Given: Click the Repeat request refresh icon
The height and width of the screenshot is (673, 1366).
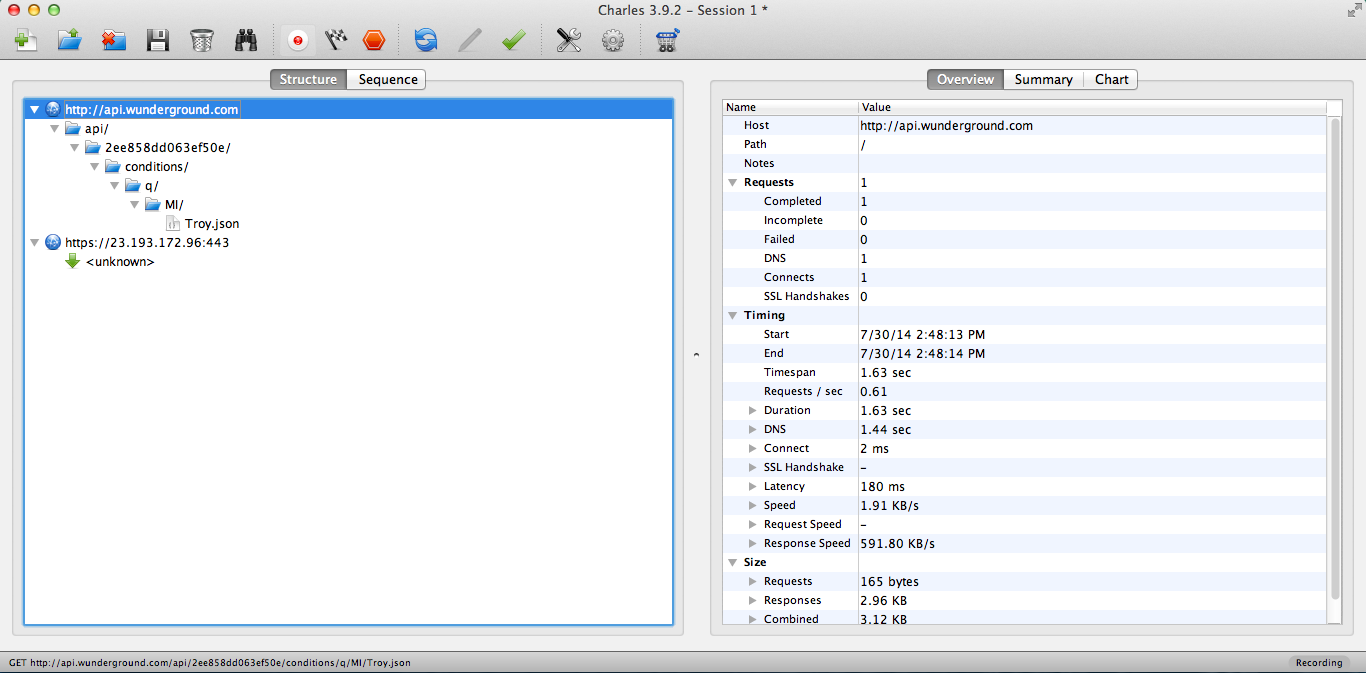Looking at the screenshot, I should (x=426, y=40).
